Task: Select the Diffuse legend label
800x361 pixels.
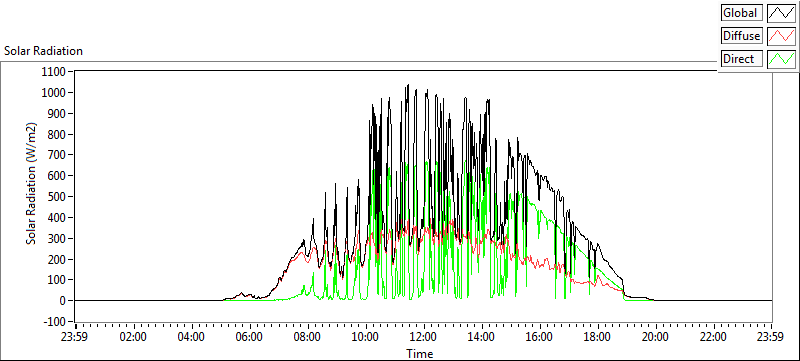Action: (x=742, y=36)
